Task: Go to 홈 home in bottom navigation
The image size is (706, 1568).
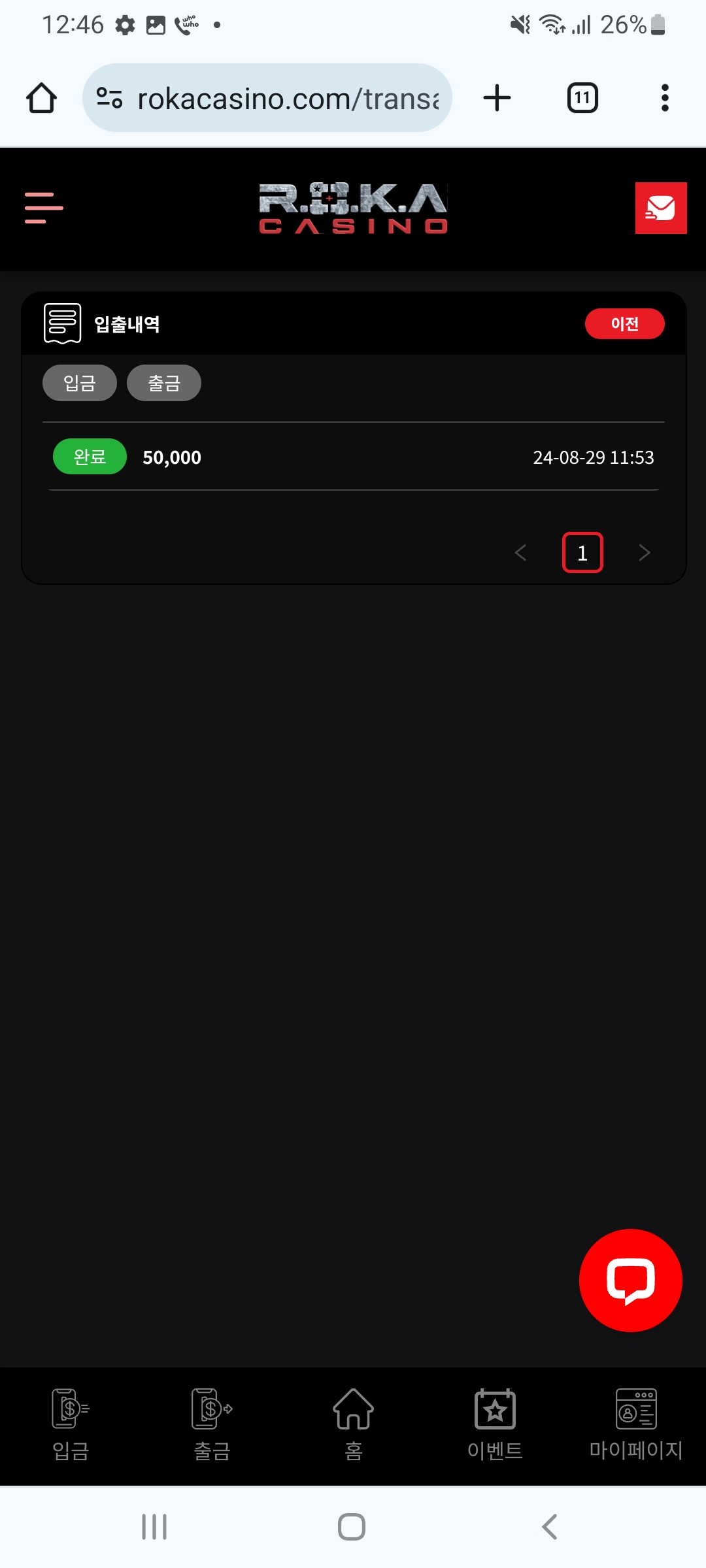Action: point(354,1424)
